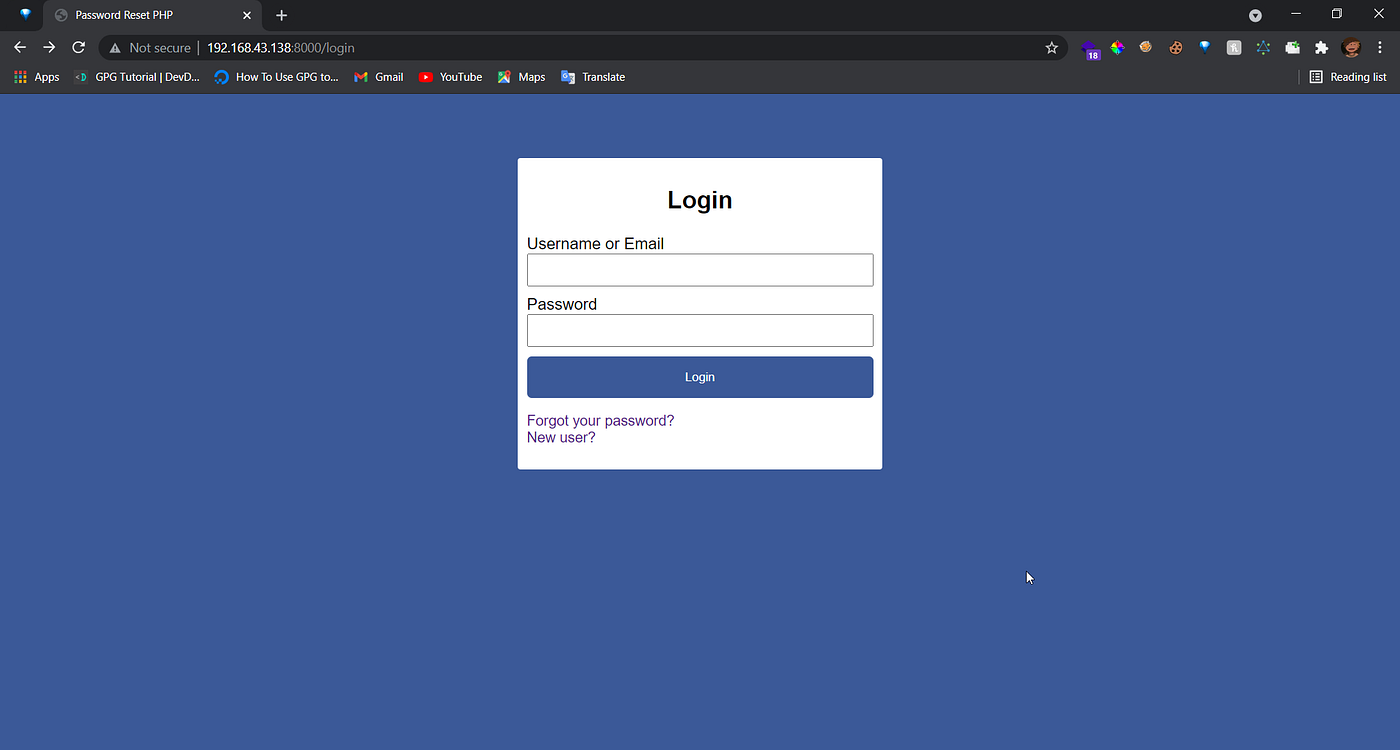Open the cookie manager extension
This screenshot has height=750, width=1400.
coord(1175,47)
